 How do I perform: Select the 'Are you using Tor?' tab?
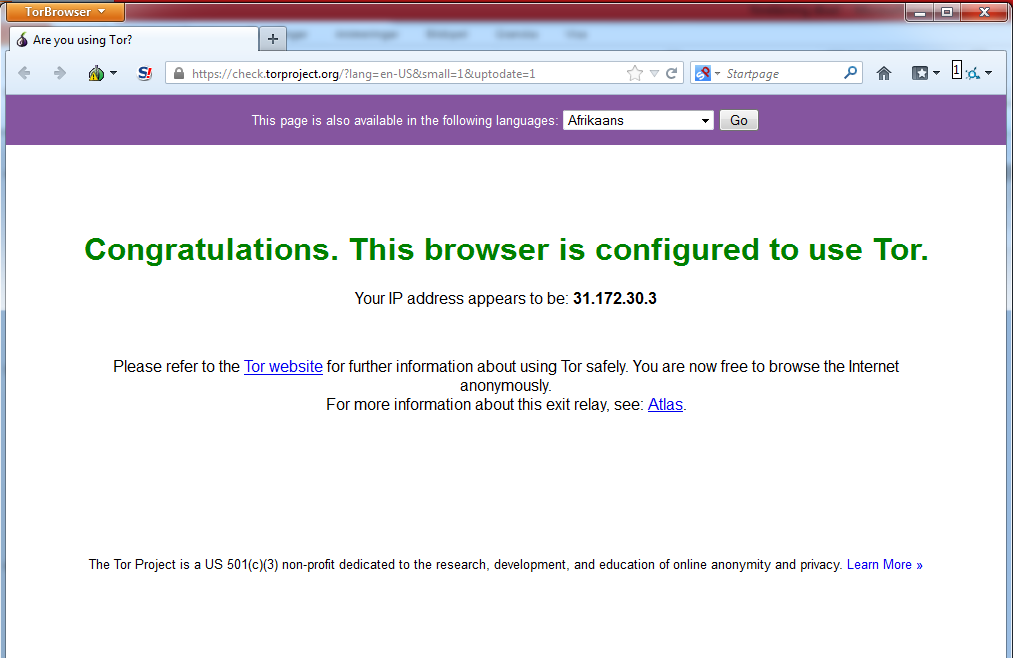[134, 39]
